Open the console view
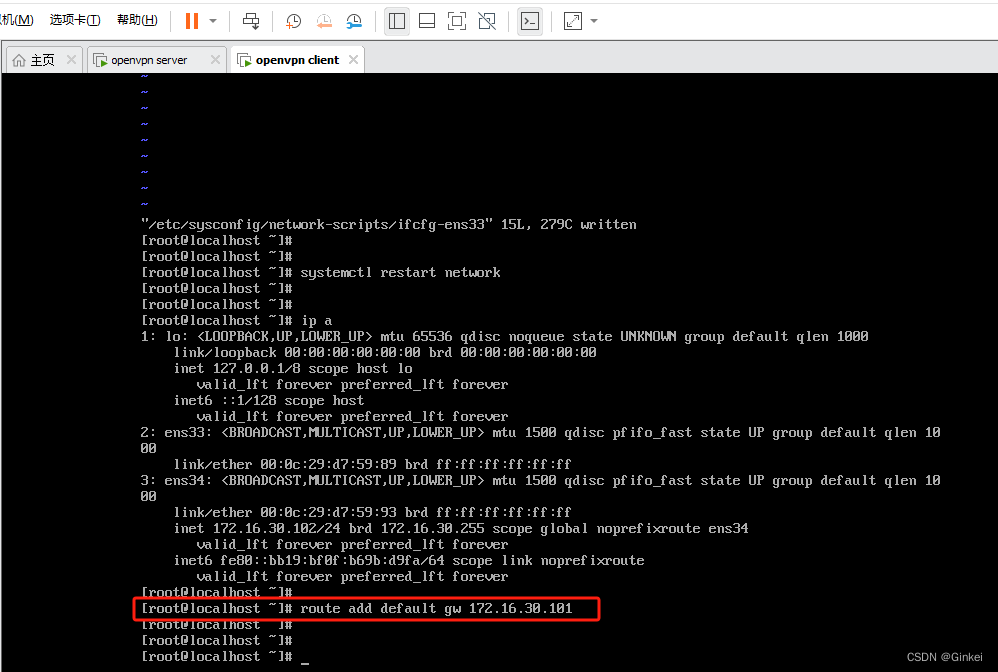The image size is (998, 672). [x=530, y=21]
